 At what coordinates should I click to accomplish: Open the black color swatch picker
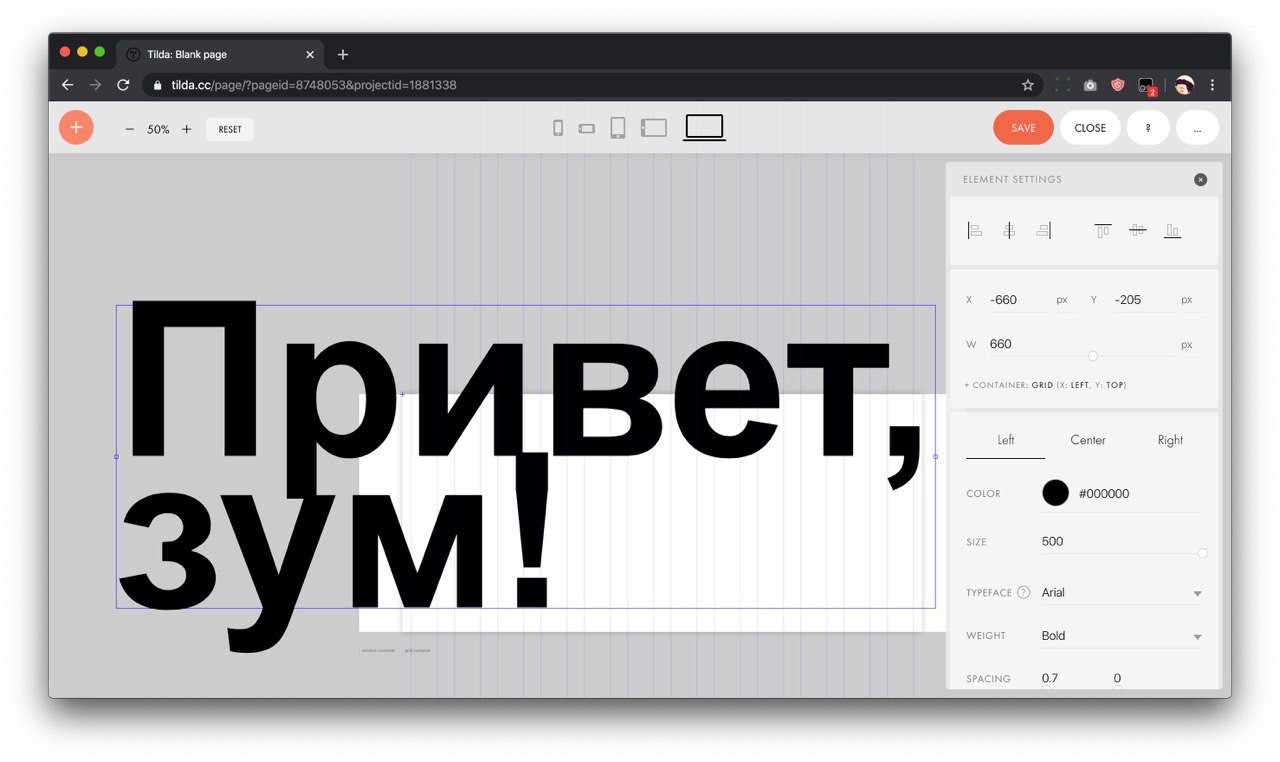[1055, 493]
